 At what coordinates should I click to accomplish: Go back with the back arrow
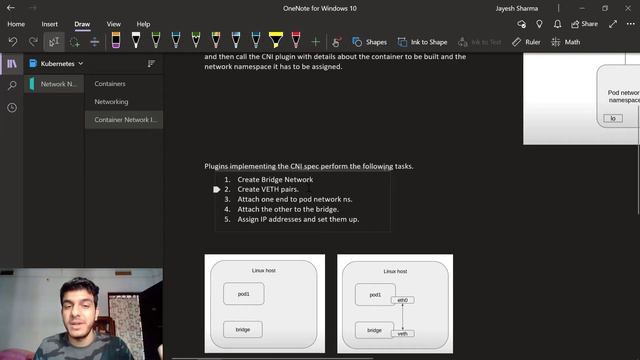pyautogui.click(x=11, y=8)
